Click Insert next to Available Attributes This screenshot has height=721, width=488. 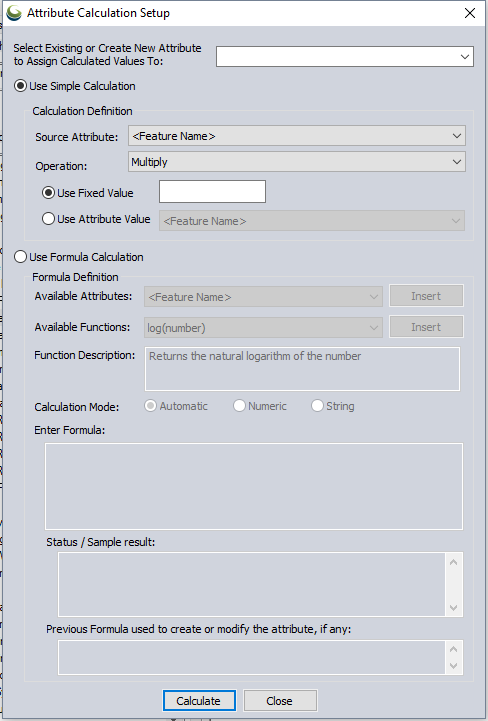426,296
